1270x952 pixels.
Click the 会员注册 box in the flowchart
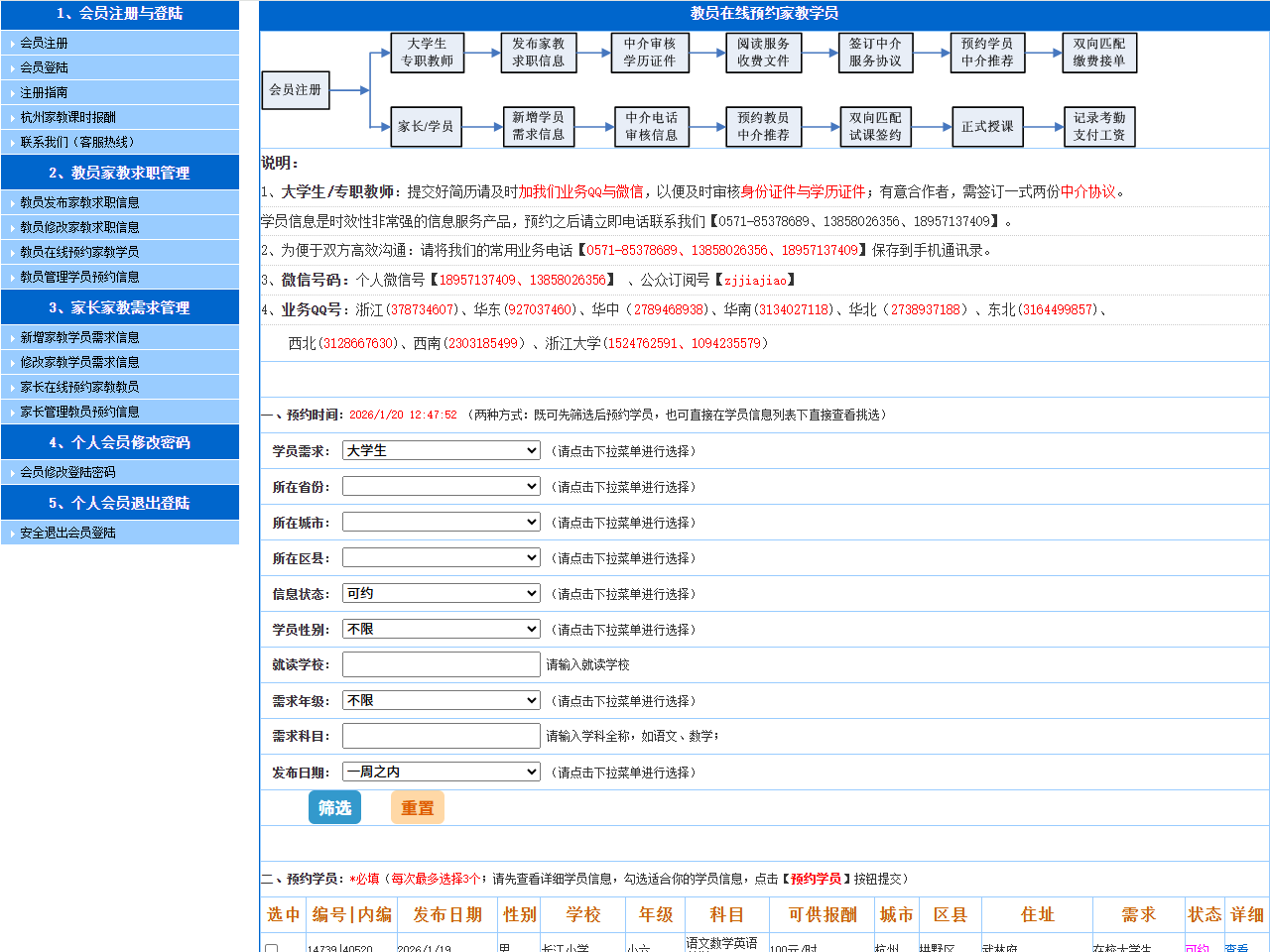pos(295,89)
